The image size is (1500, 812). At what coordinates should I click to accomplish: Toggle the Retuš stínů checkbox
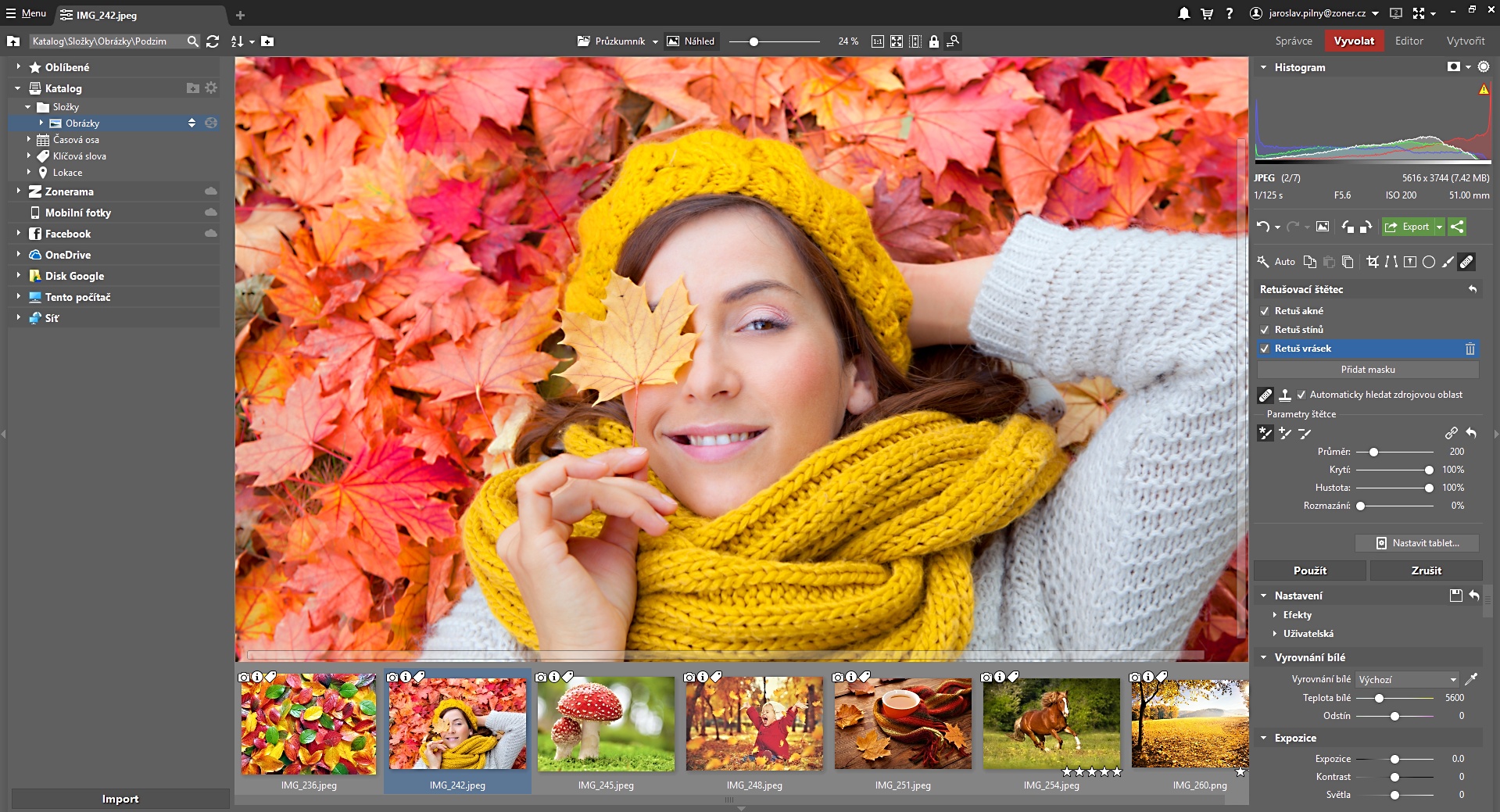(1265, 330)
